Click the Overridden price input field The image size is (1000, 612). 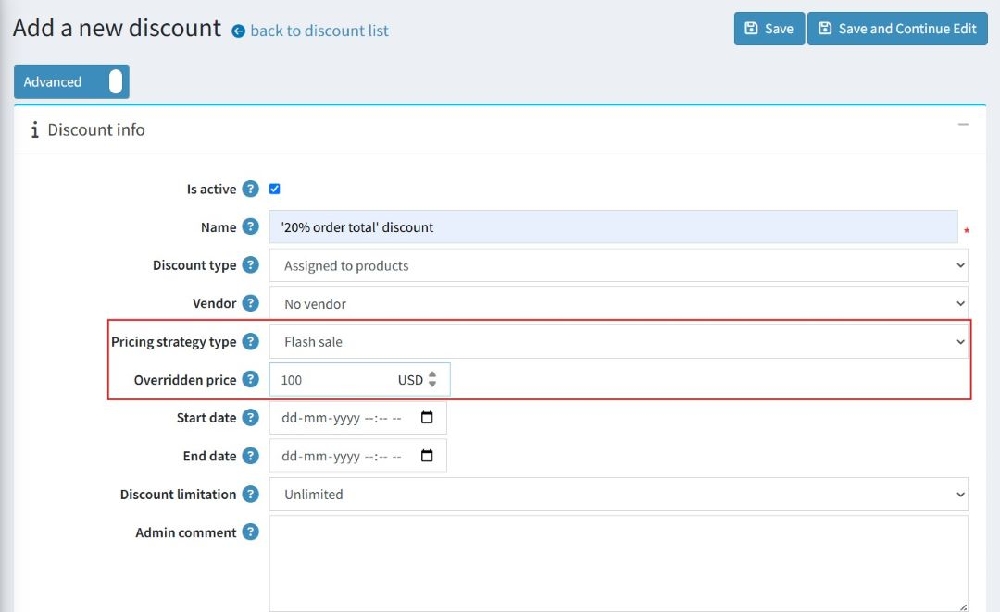360,379
